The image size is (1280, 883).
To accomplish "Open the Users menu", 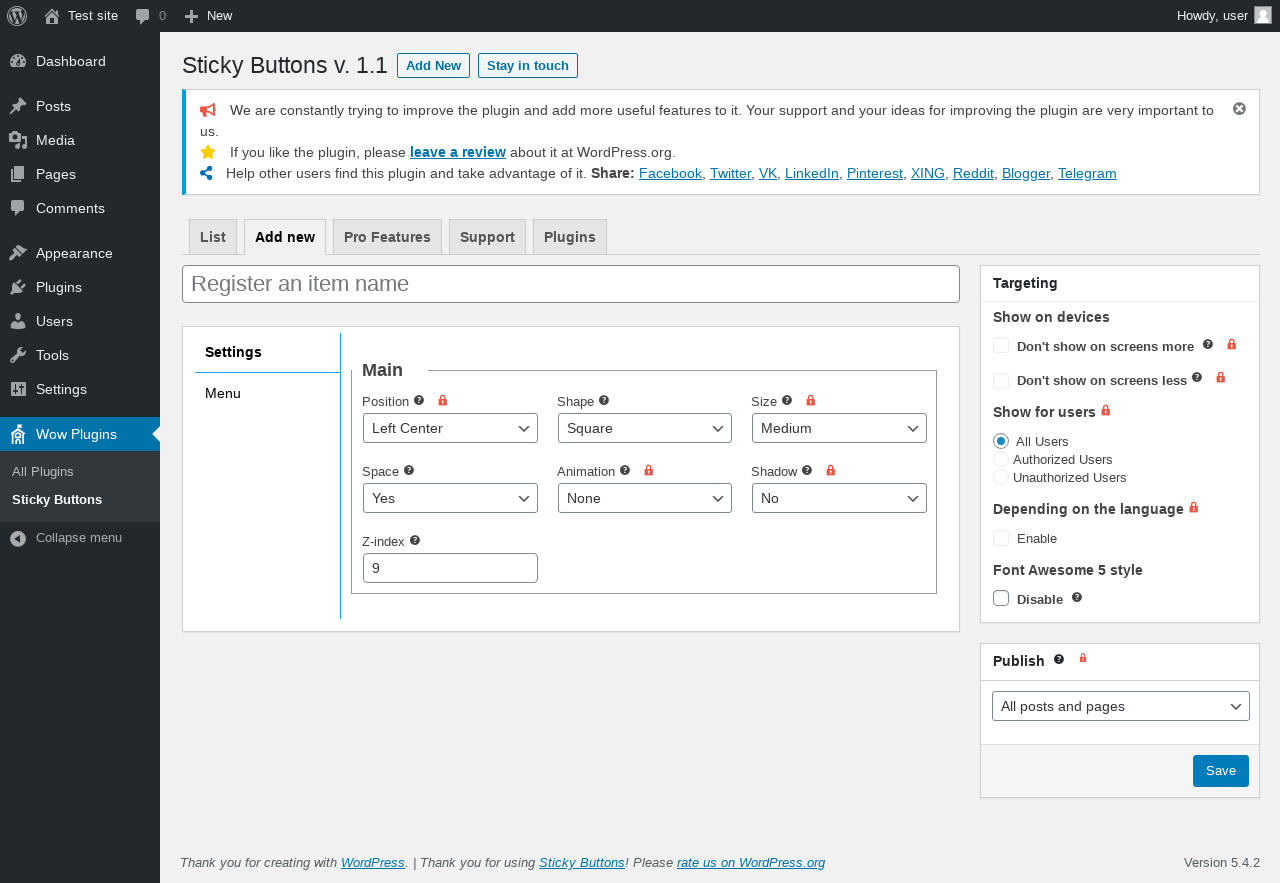I will [x=80, y=321].
